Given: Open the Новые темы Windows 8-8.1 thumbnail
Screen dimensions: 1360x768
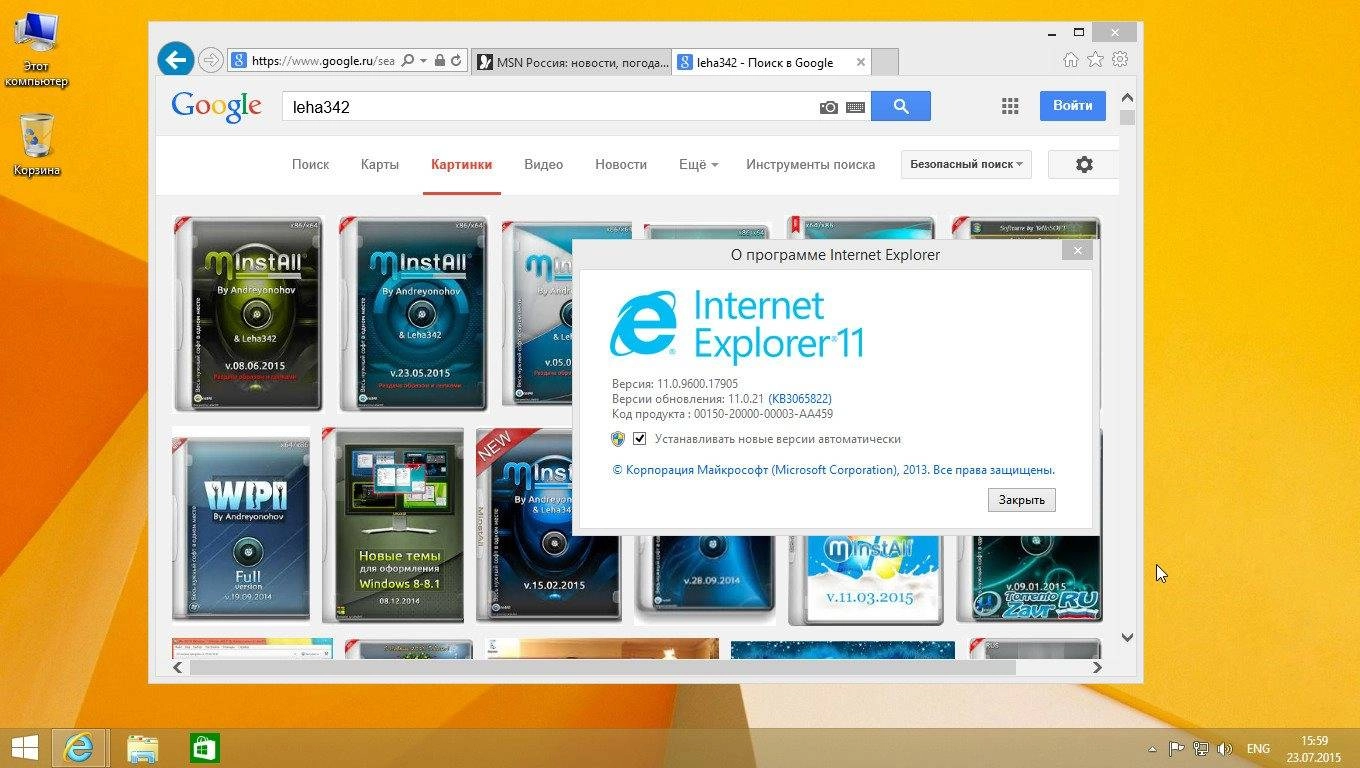Looking at the screenshot, I should [393, 525].
